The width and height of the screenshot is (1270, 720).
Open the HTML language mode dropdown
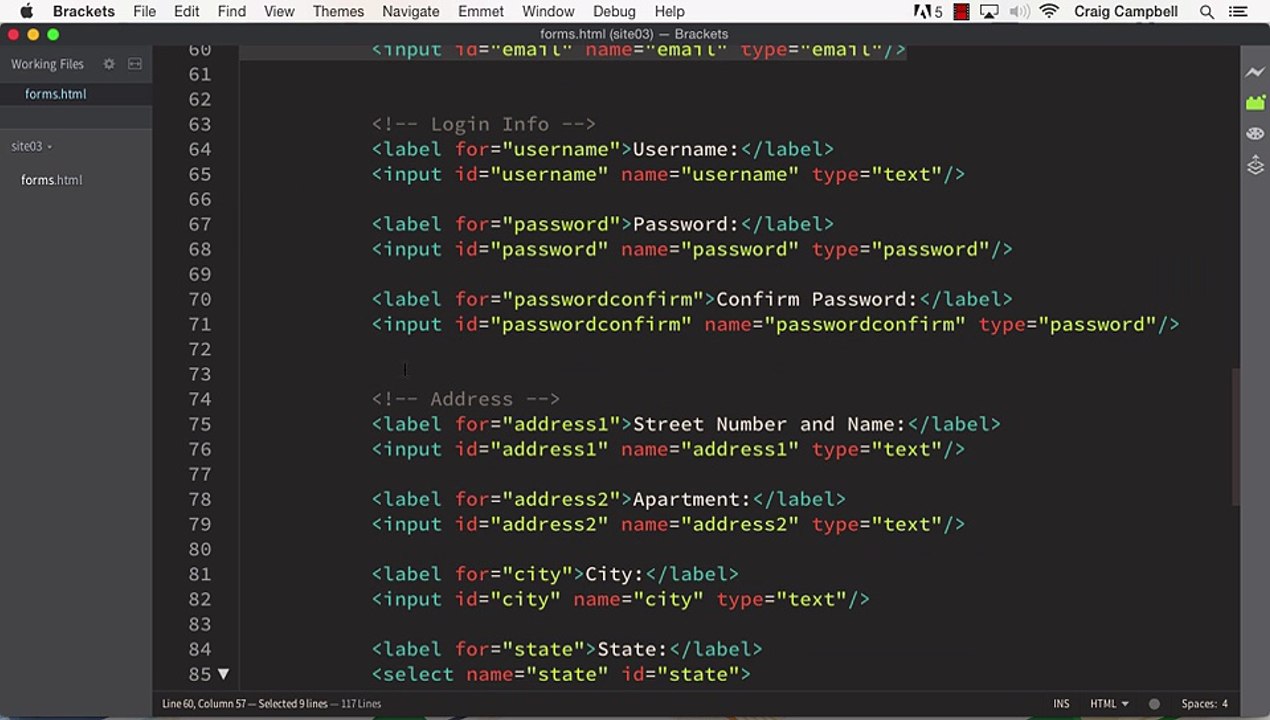pyautogui.click(x=1109, y=704)
